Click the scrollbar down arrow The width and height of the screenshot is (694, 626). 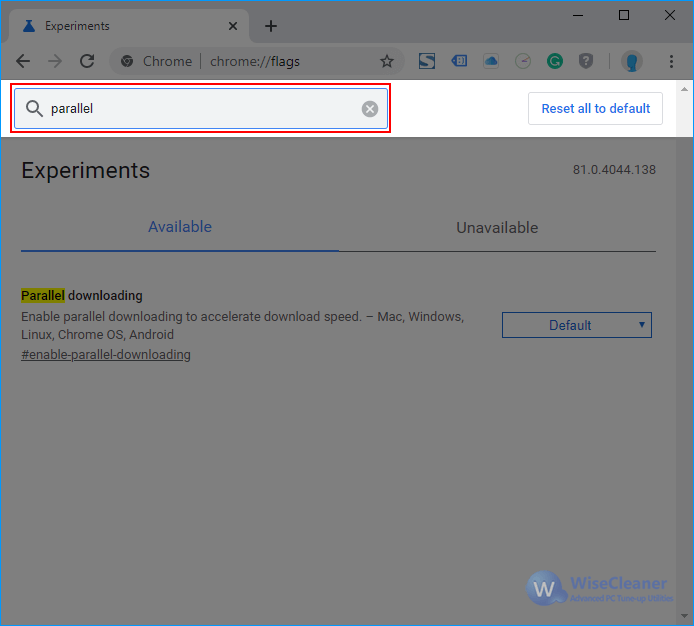point(684,616)
